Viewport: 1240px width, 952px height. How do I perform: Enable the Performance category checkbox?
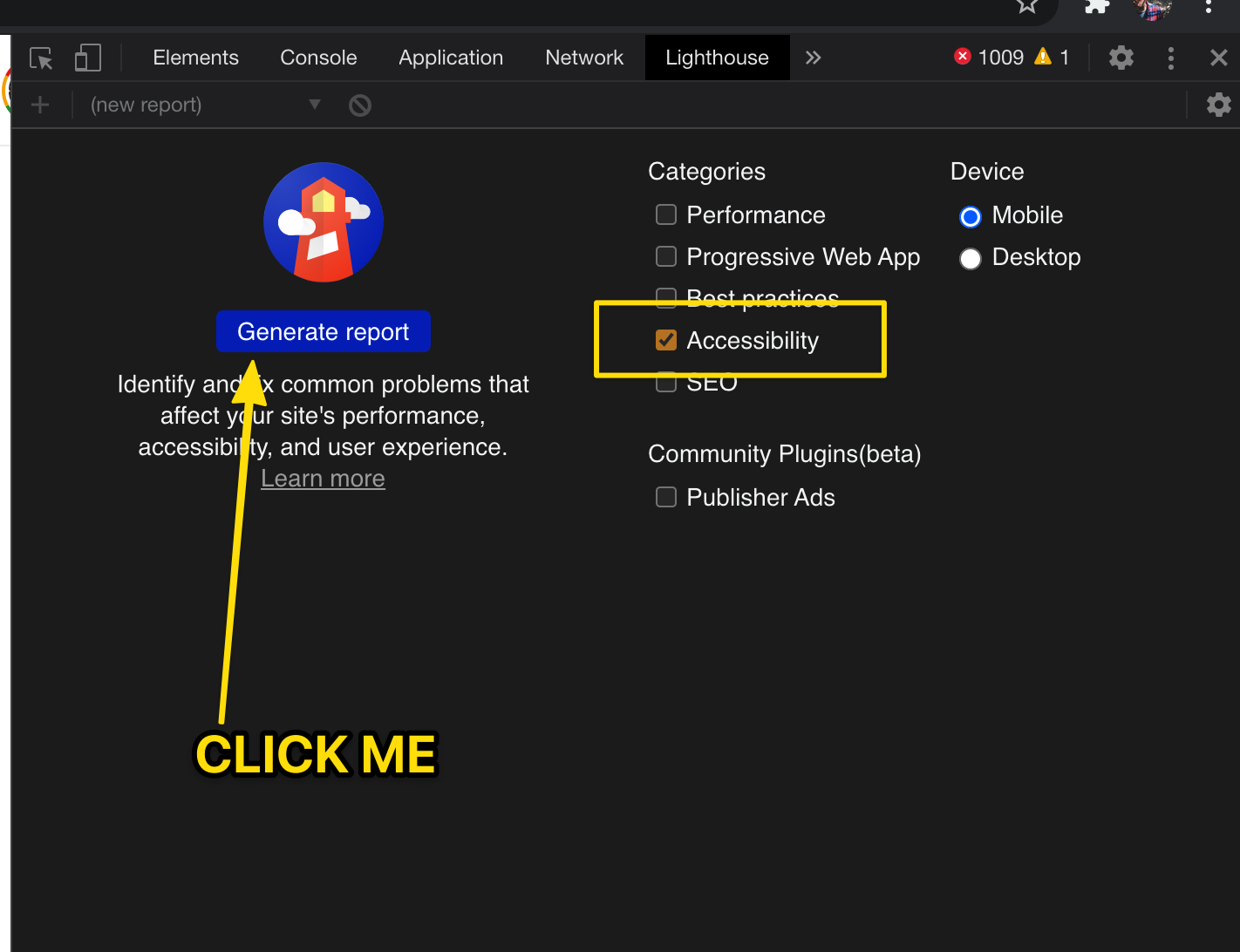click(666, 214)
